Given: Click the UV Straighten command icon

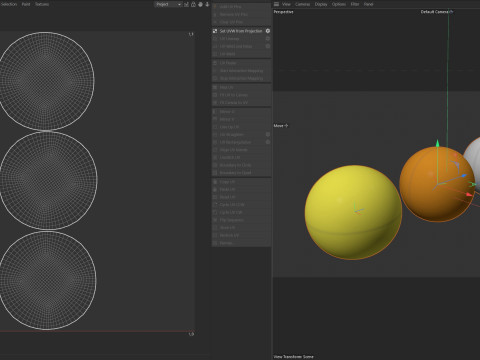Looking at the screenshot, I should pos(215,134).
